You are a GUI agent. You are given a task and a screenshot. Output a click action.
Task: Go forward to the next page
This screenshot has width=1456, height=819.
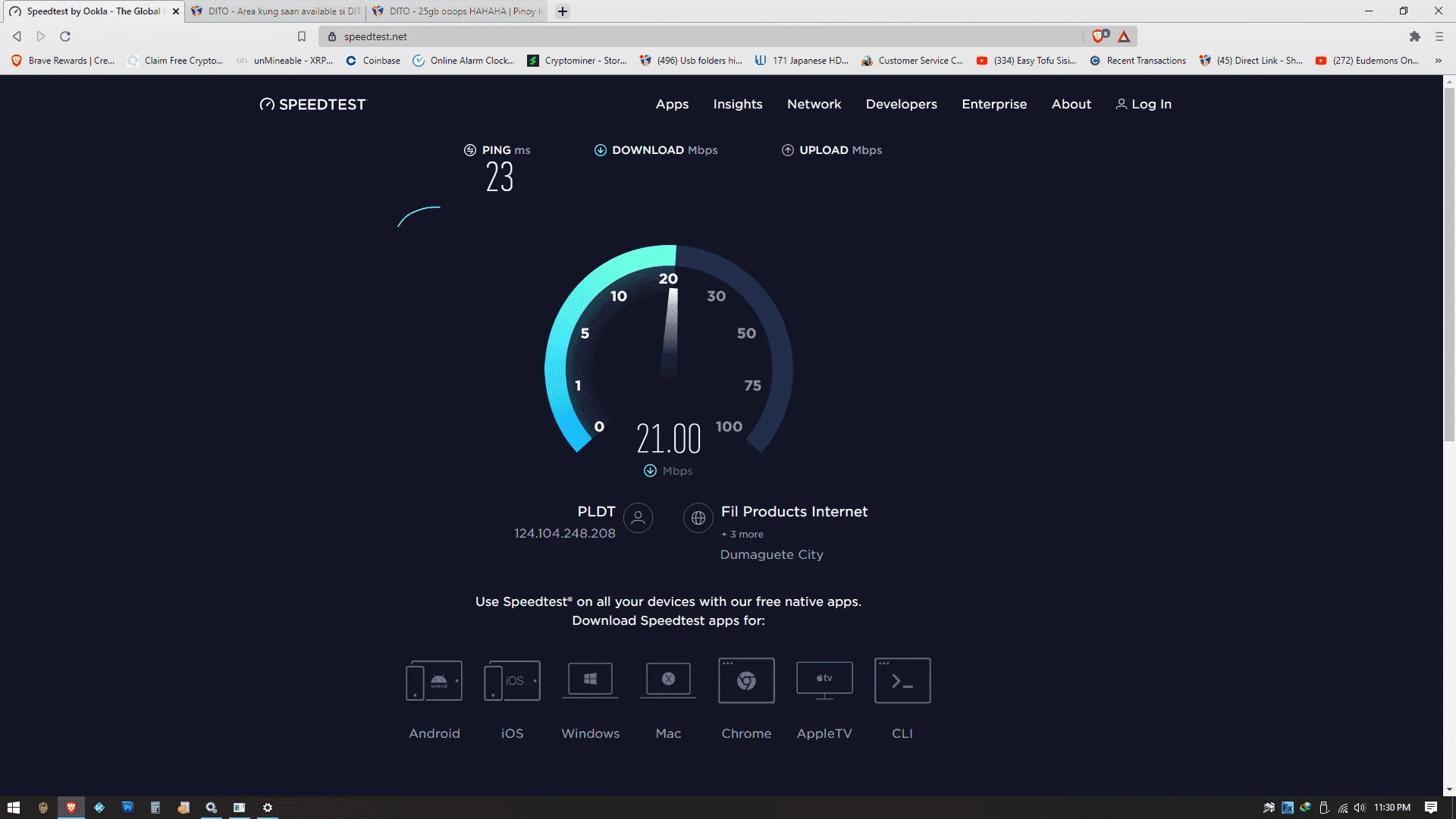pos(41,36)
